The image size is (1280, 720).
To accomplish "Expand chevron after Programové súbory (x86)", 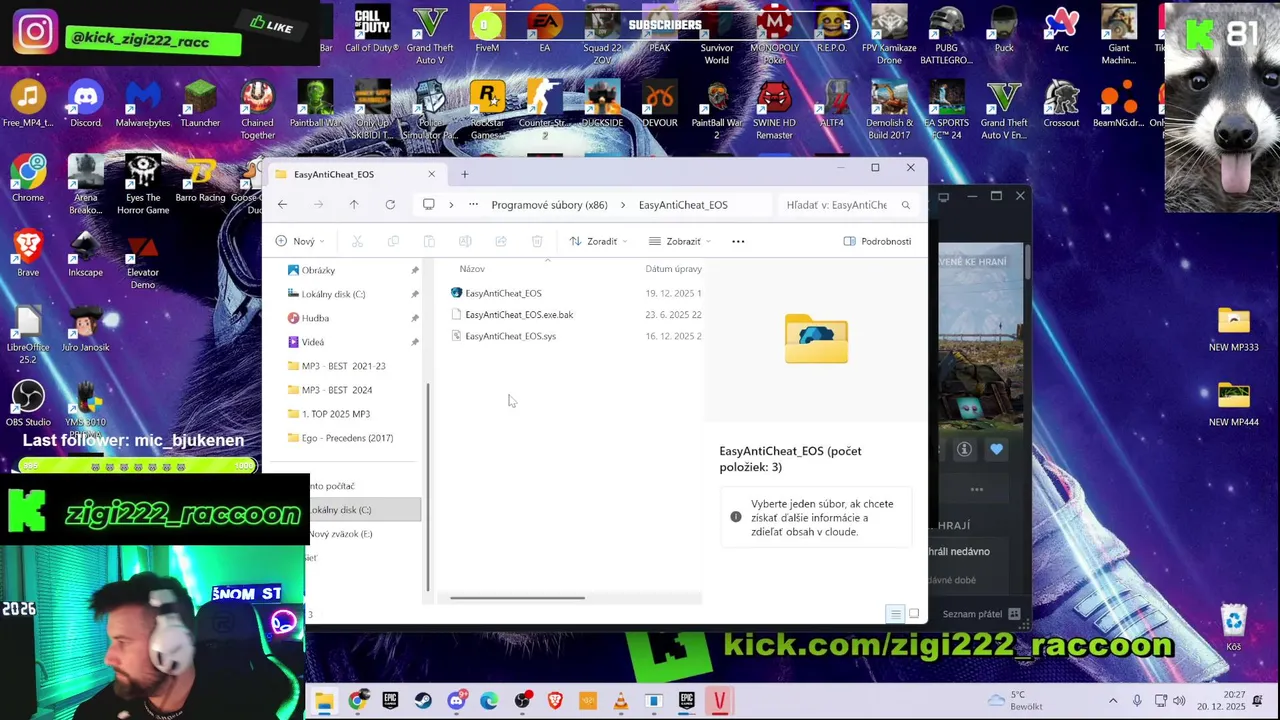I will point(623,205).
